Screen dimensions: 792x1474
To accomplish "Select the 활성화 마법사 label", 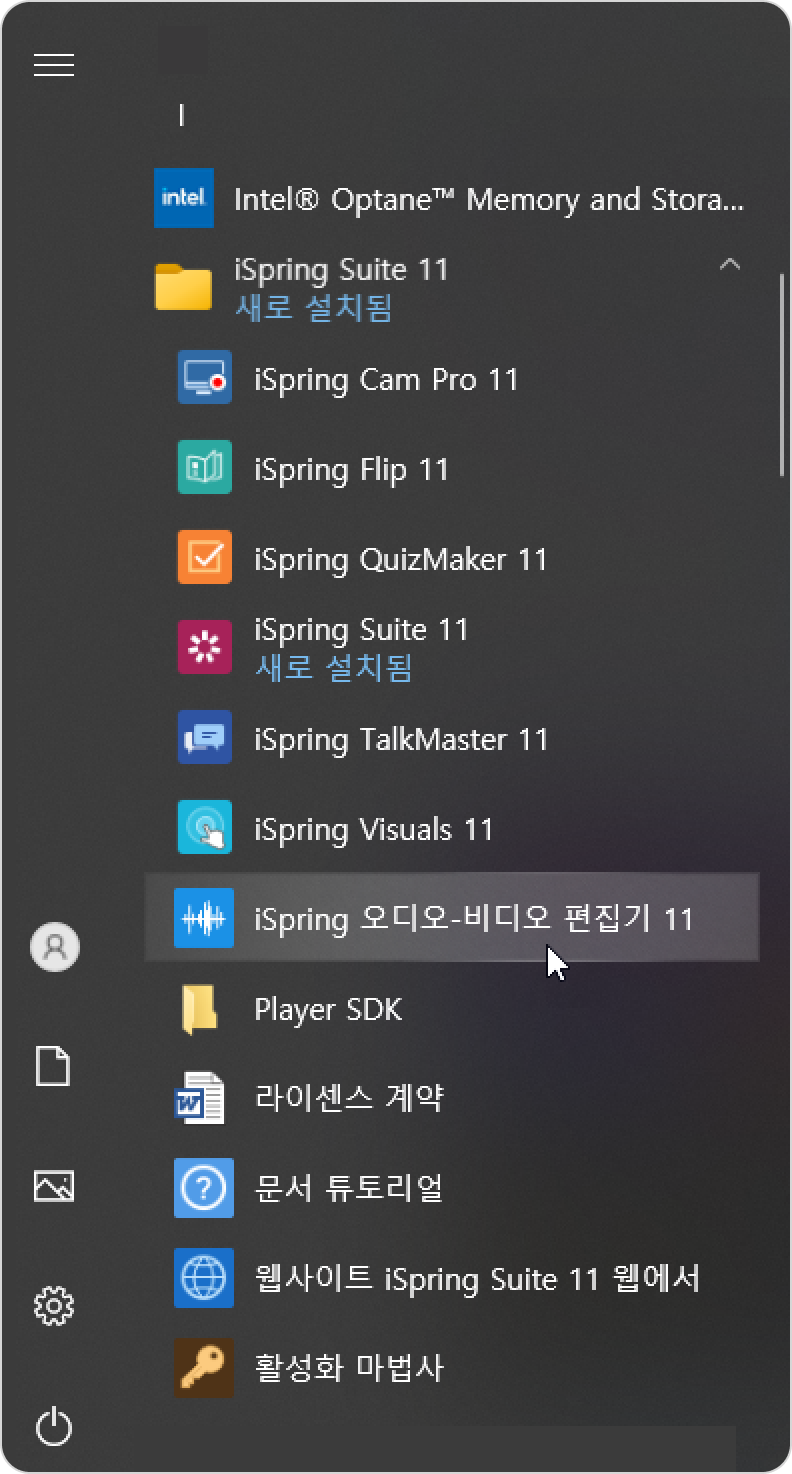I will pos(349,1368).
